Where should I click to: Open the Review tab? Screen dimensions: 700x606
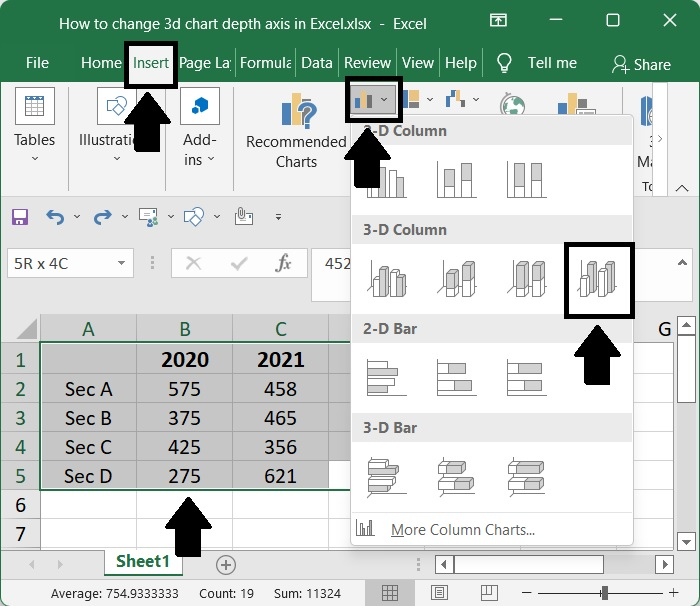[367, 63]
